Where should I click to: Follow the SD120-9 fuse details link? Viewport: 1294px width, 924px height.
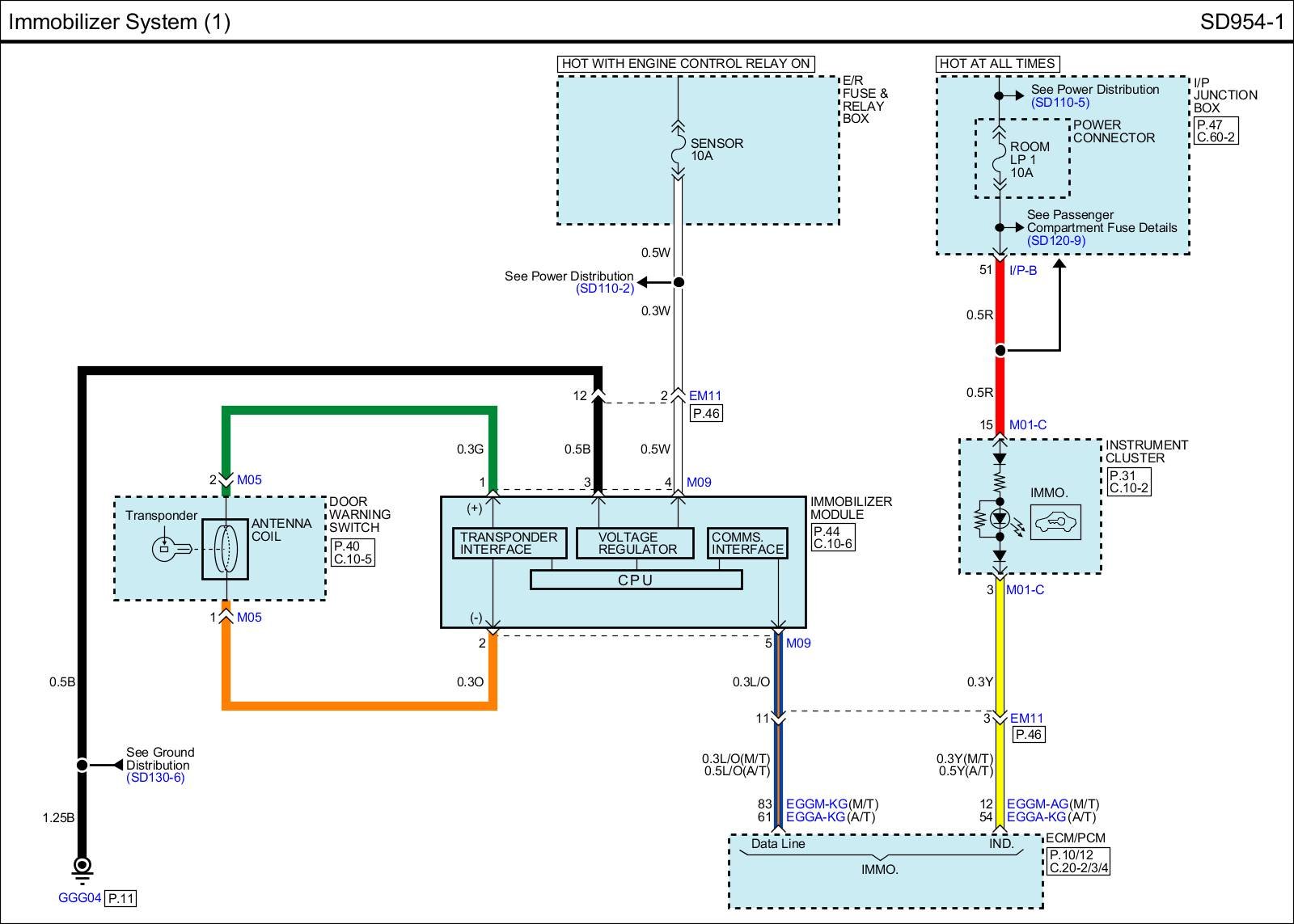1055,241
